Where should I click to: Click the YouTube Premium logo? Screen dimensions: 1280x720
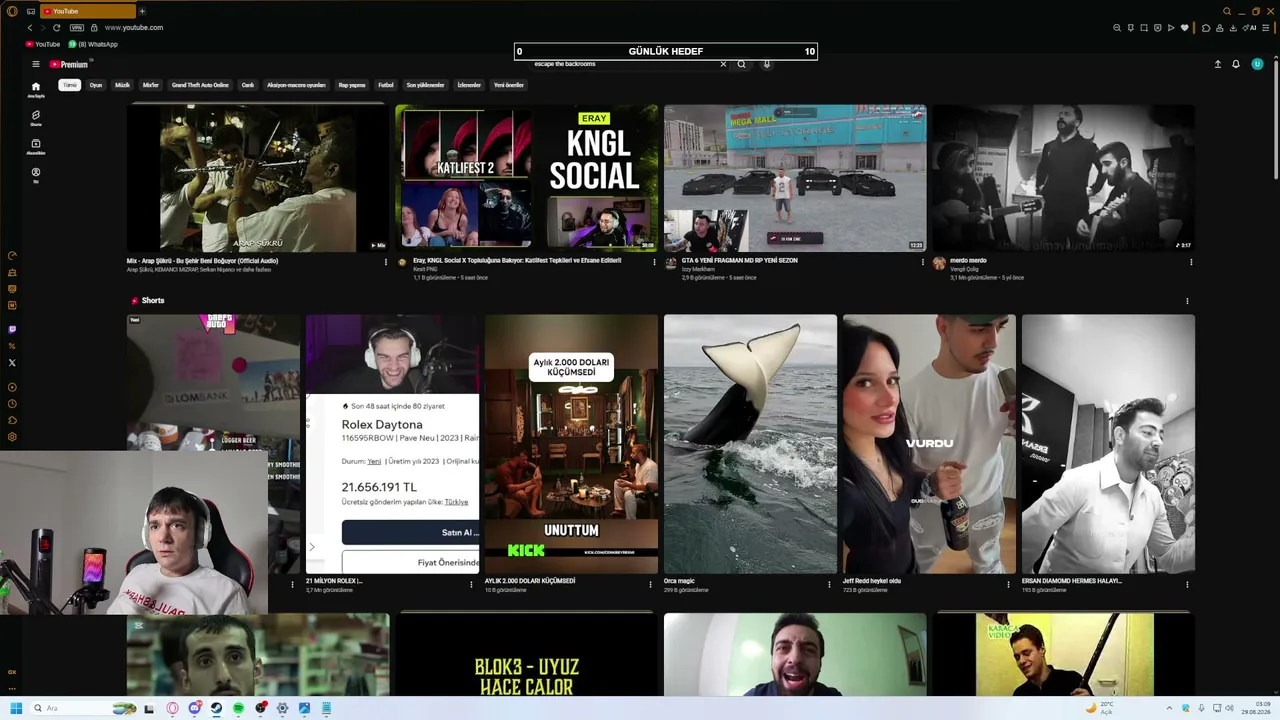click(x=69, y=64)
